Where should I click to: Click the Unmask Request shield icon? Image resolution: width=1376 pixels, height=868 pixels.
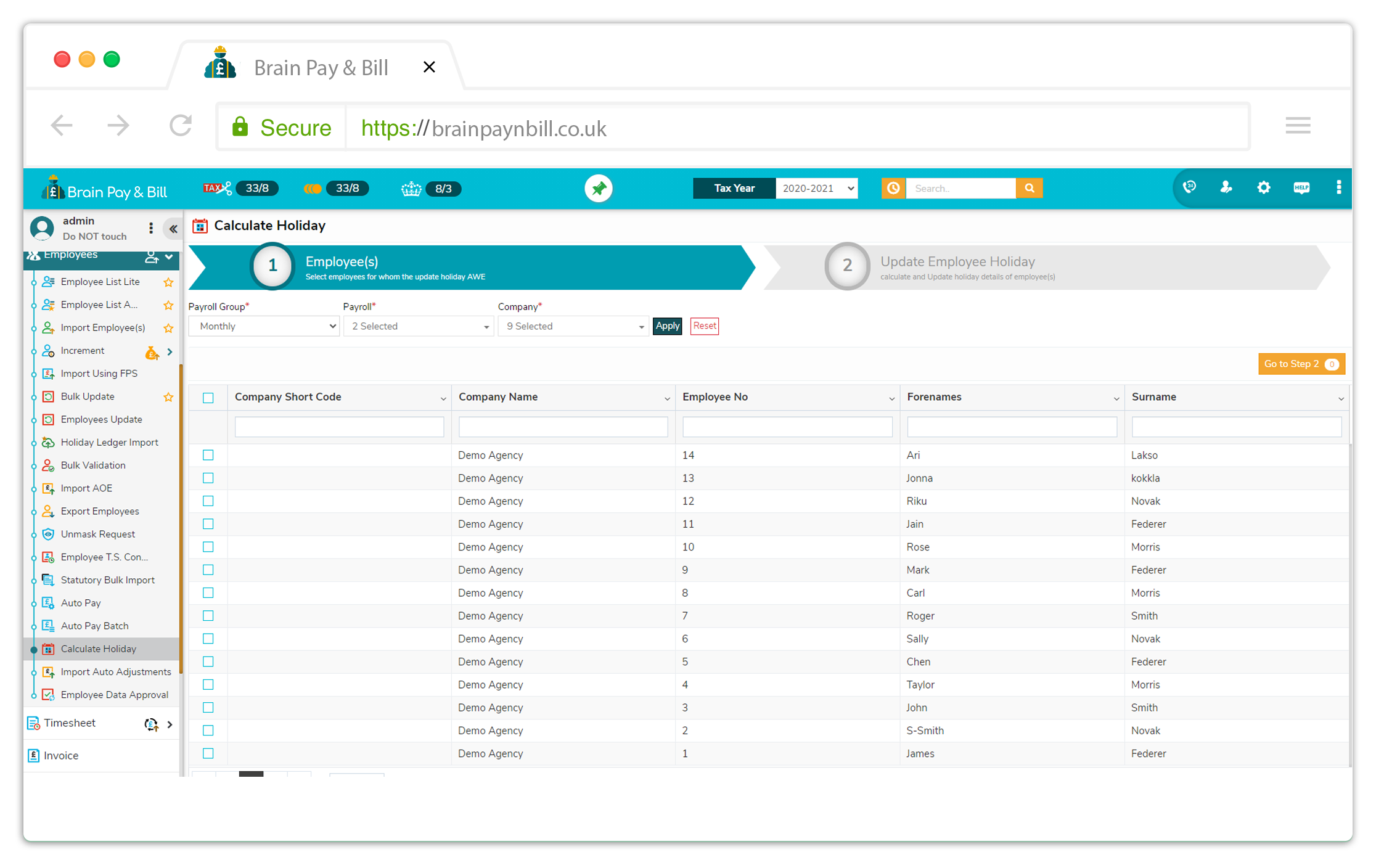[48, 534]
